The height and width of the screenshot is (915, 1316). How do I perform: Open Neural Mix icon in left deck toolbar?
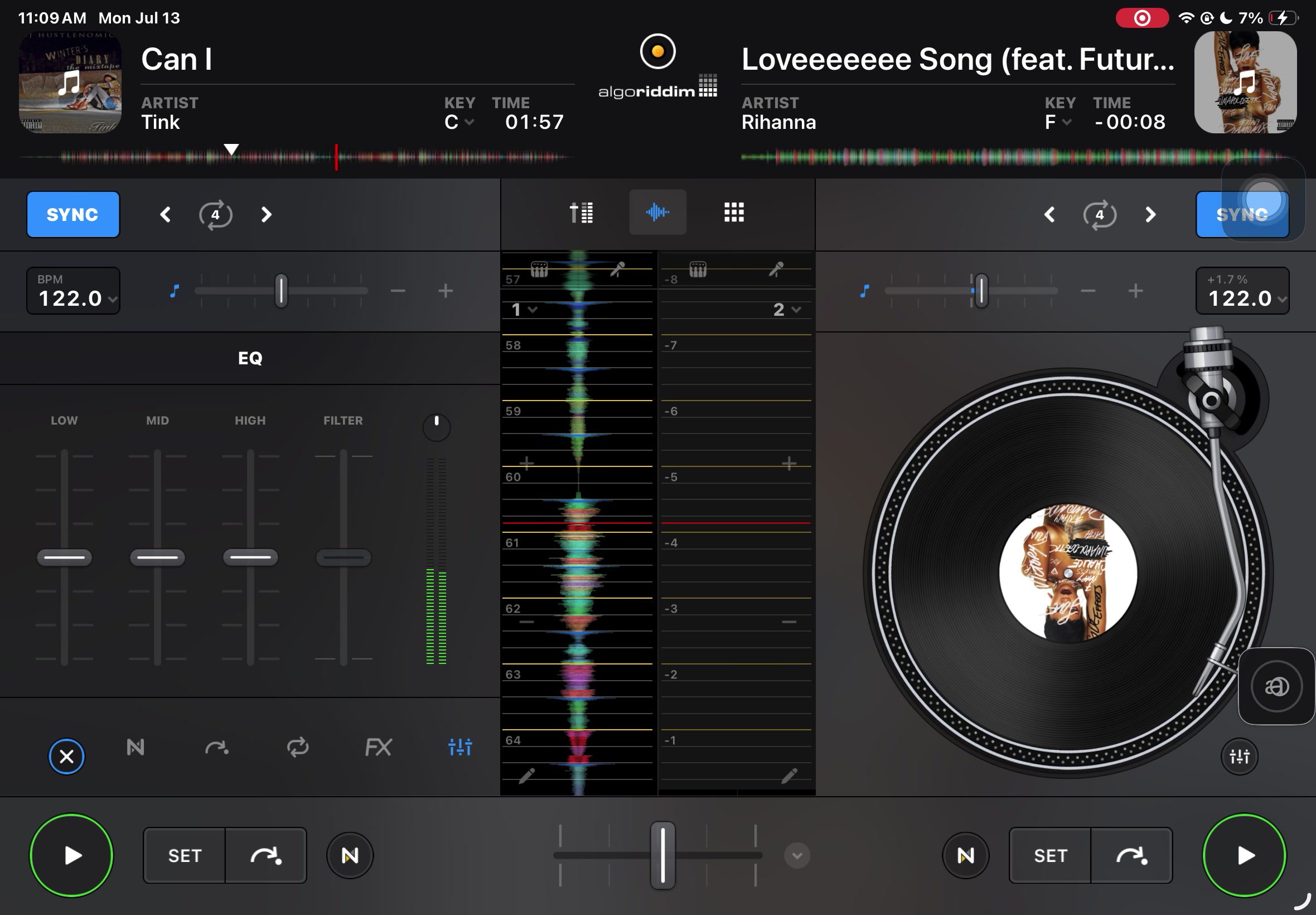point(135,747)
